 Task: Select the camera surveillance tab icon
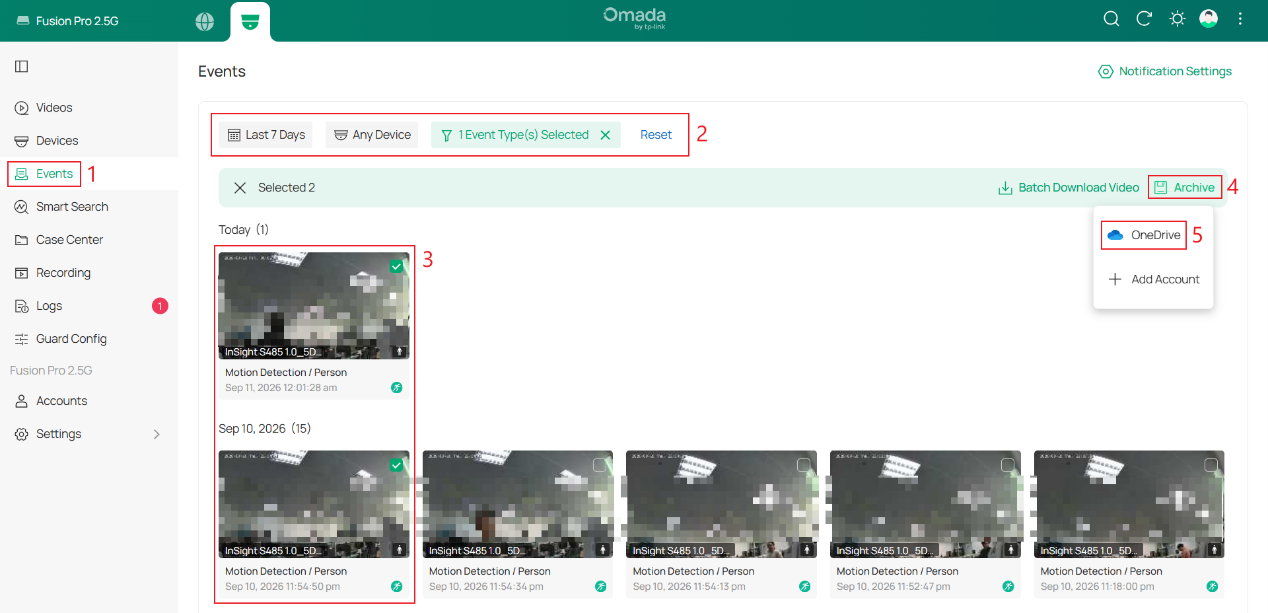point(250,21)
